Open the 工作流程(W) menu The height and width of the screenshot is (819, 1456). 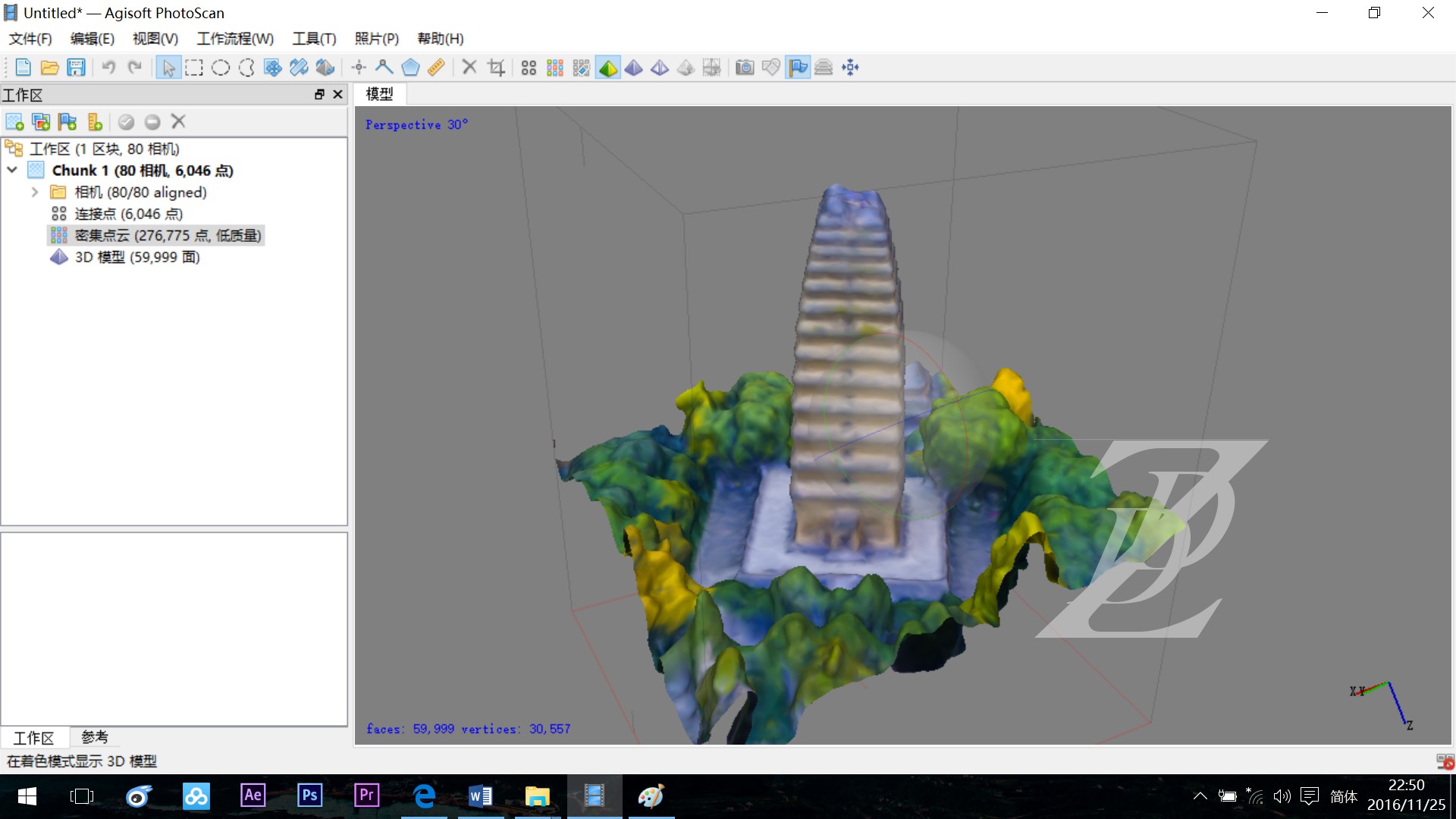[235, 39]
